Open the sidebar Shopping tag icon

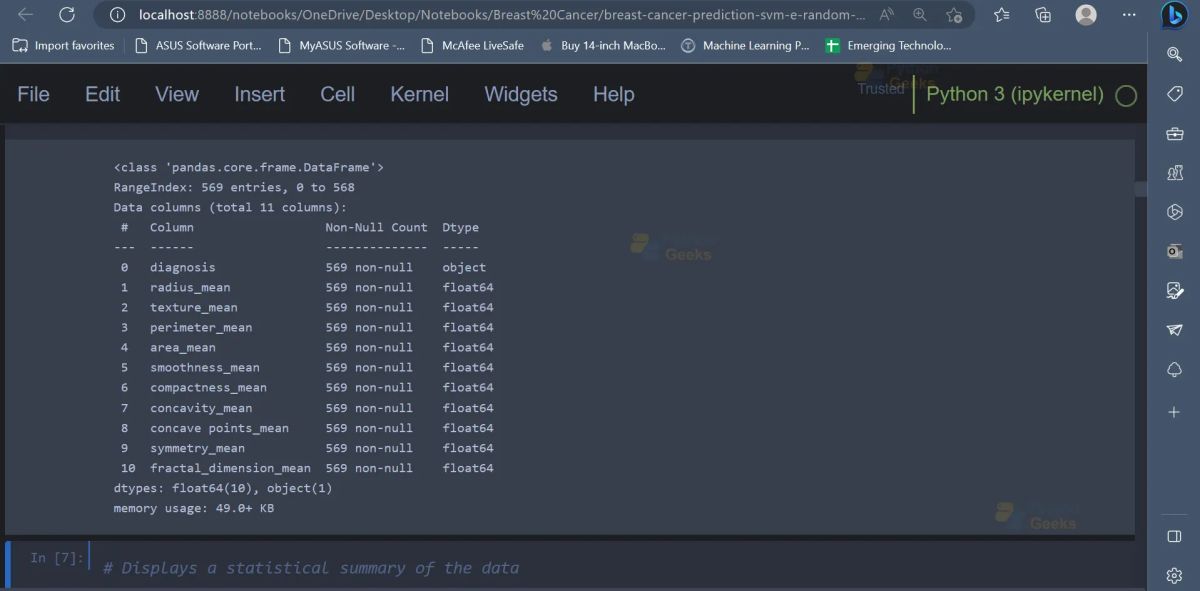(1174, 93)
